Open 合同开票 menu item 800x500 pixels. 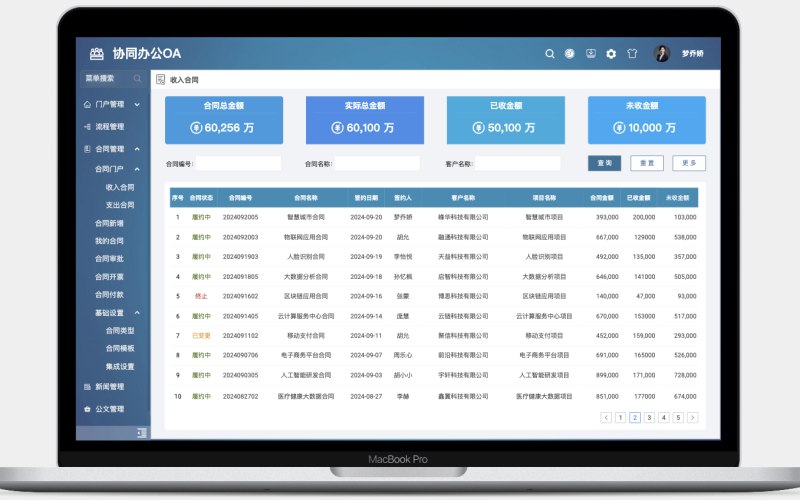109,277
